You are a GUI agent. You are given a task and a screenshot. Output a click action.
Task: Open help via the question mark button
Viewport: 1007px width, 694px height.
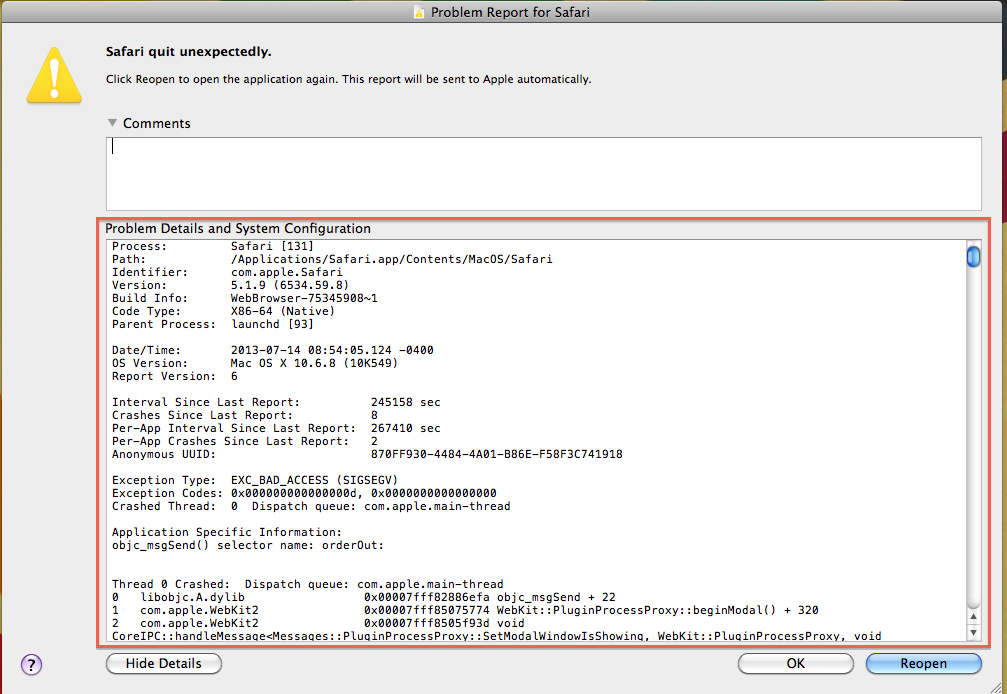click(x=31, y=664)
